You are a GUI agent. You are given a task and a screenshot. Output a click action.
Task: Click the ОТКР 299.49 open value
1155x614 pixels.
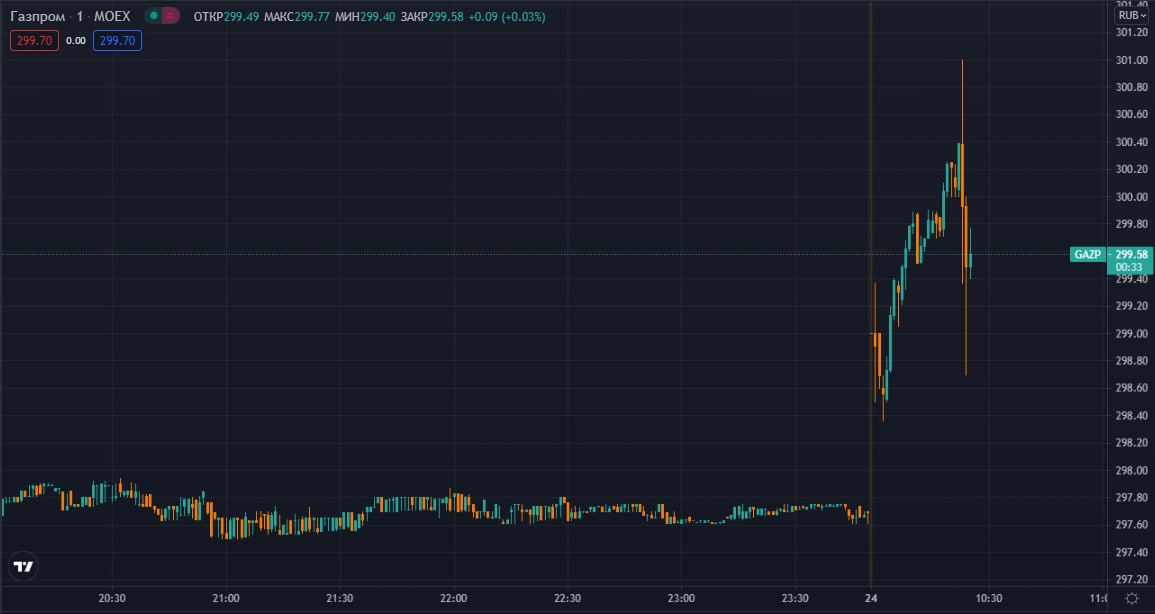(226, 16)
